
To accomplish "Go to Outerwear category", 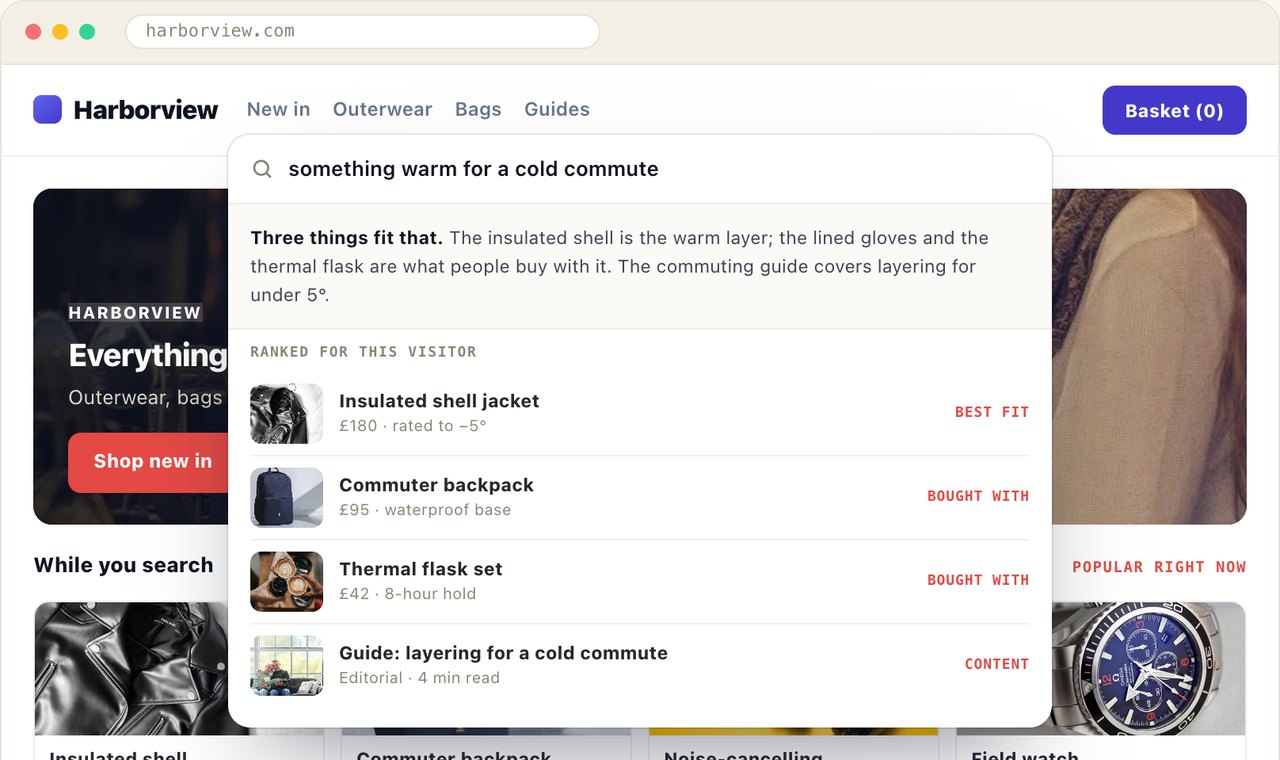I will pyautogui.click(x=382, y=109).
